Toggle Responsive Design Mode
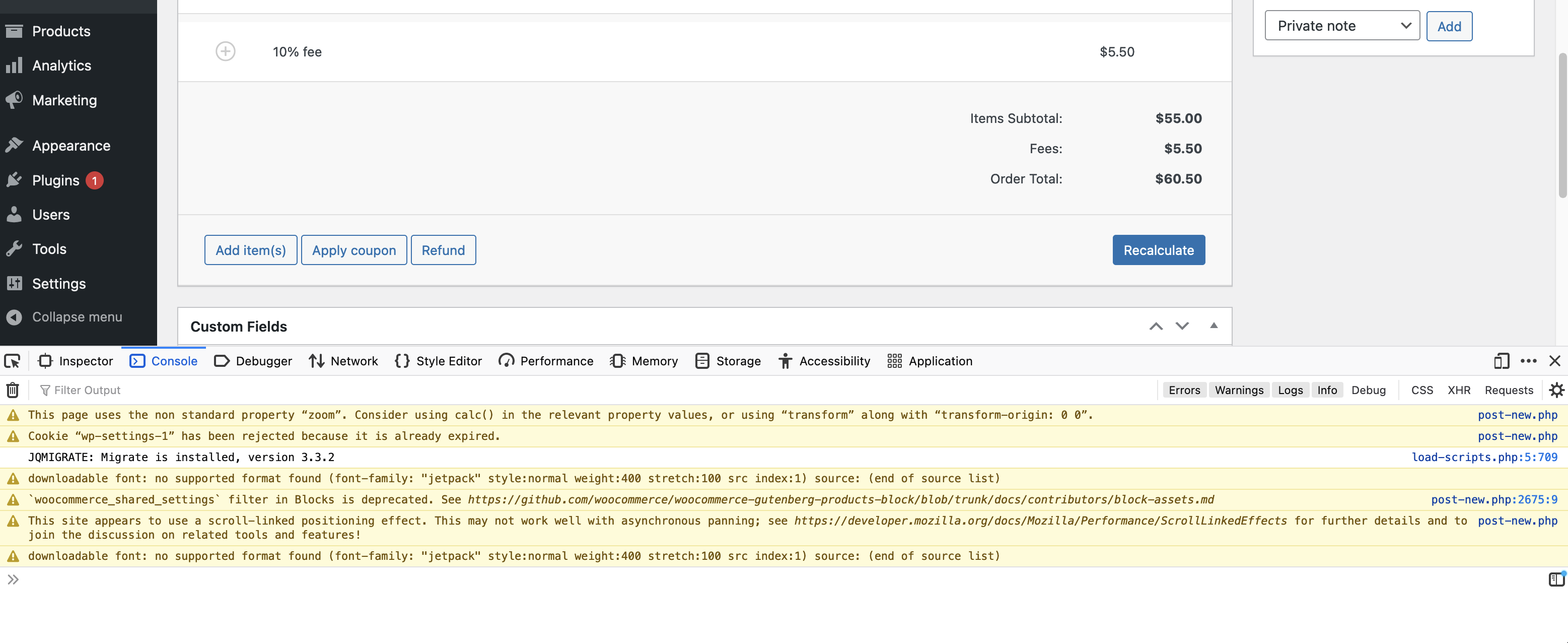This screenshot has height=643, width=1568. pos(1501,360)
